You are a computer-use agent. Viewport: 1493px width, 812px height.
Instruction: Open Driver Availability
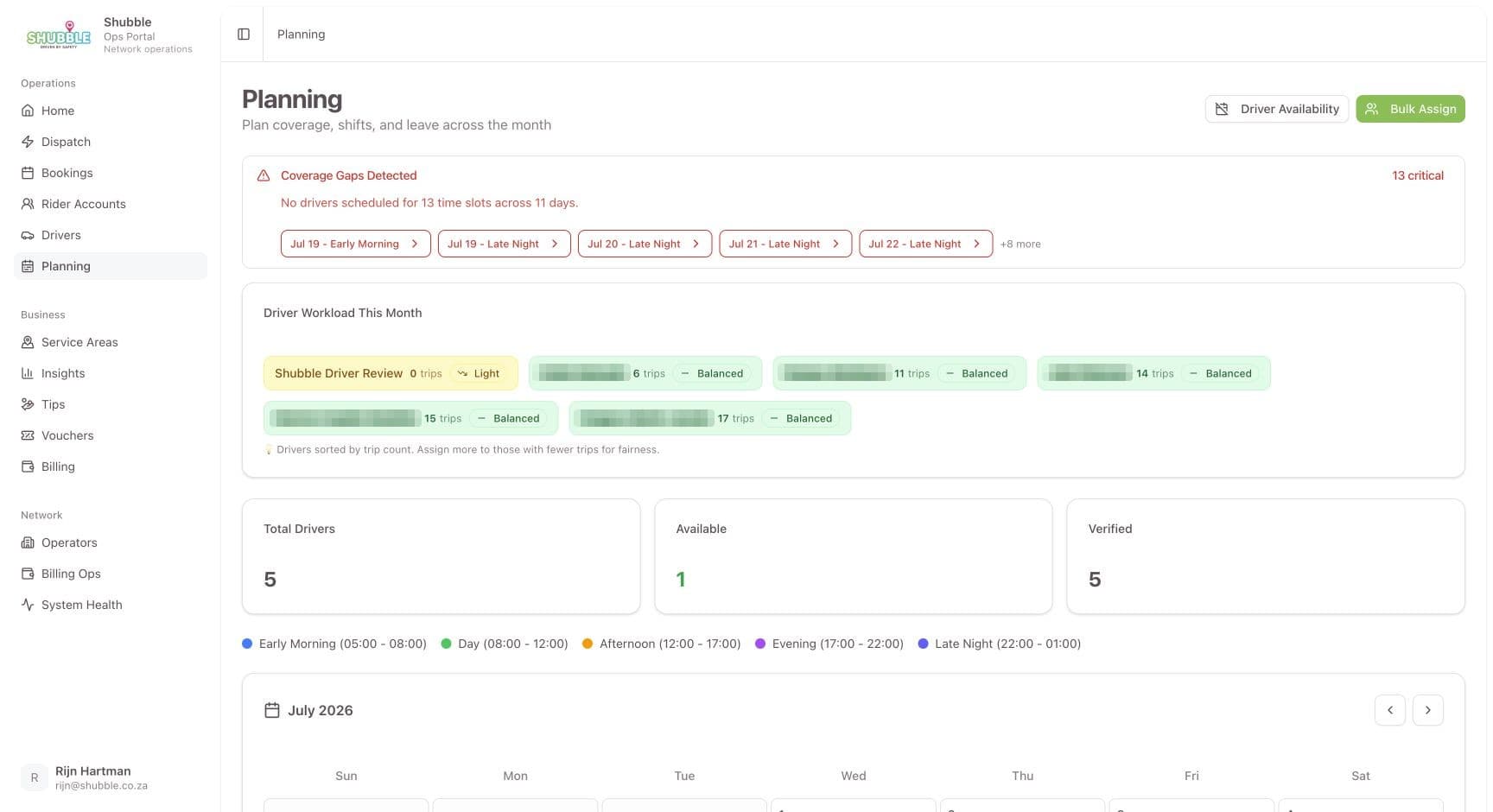pos(1276,109)
